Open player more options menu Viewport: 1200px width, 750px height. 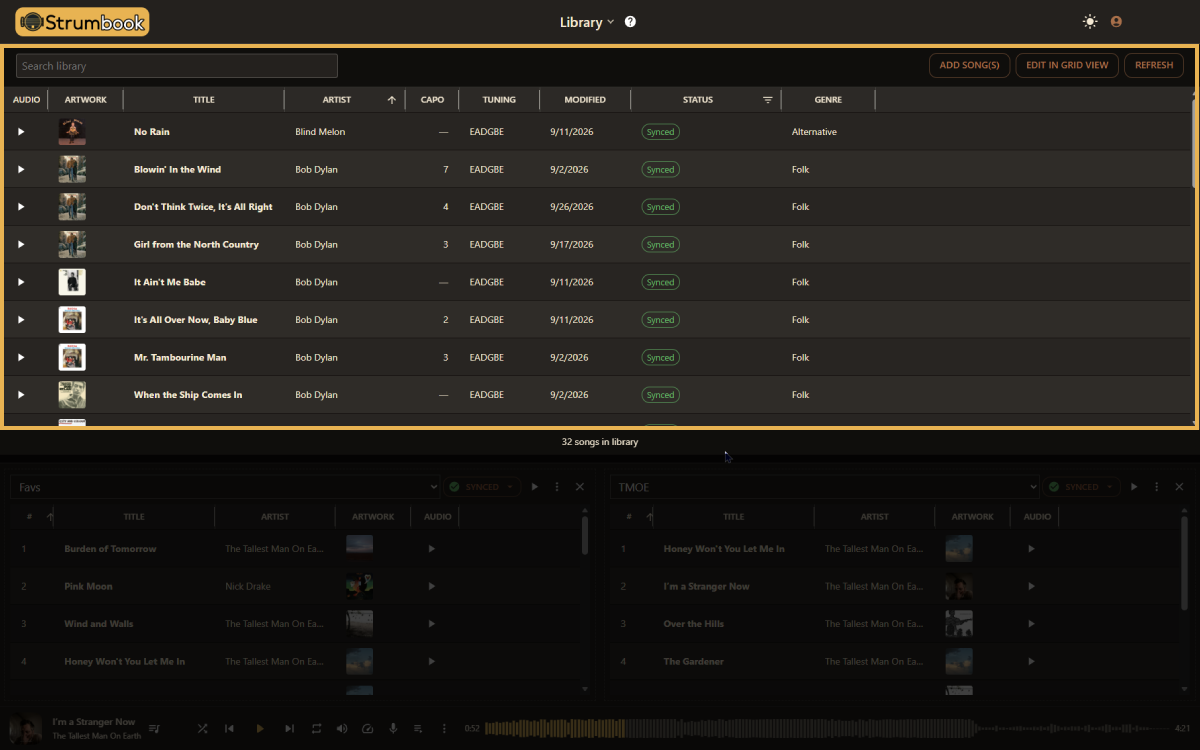coord(444,729)
